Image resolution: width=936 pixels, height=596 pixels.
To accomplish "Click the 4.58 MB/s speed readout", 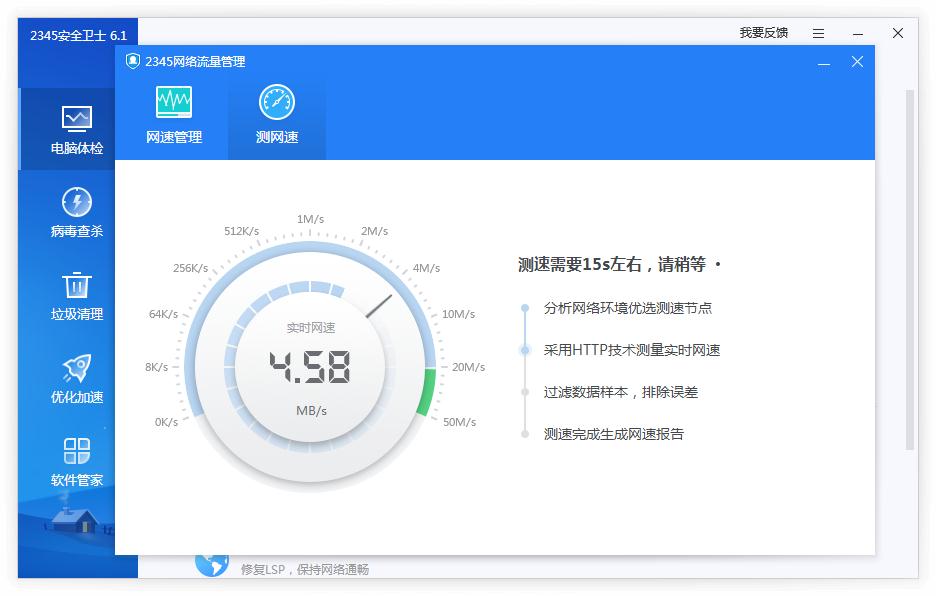I will click(313, 367).
